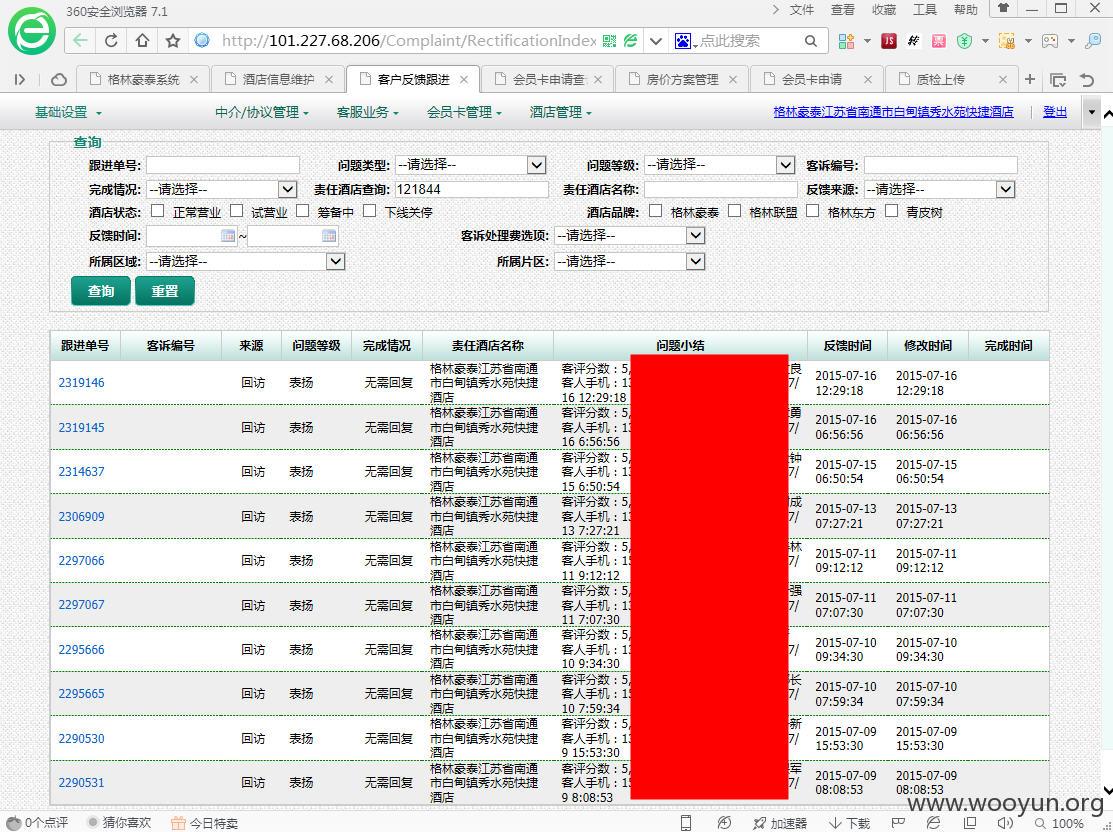Click the QR code icon in address bar

pyautogui.click(x=609, y=41)
